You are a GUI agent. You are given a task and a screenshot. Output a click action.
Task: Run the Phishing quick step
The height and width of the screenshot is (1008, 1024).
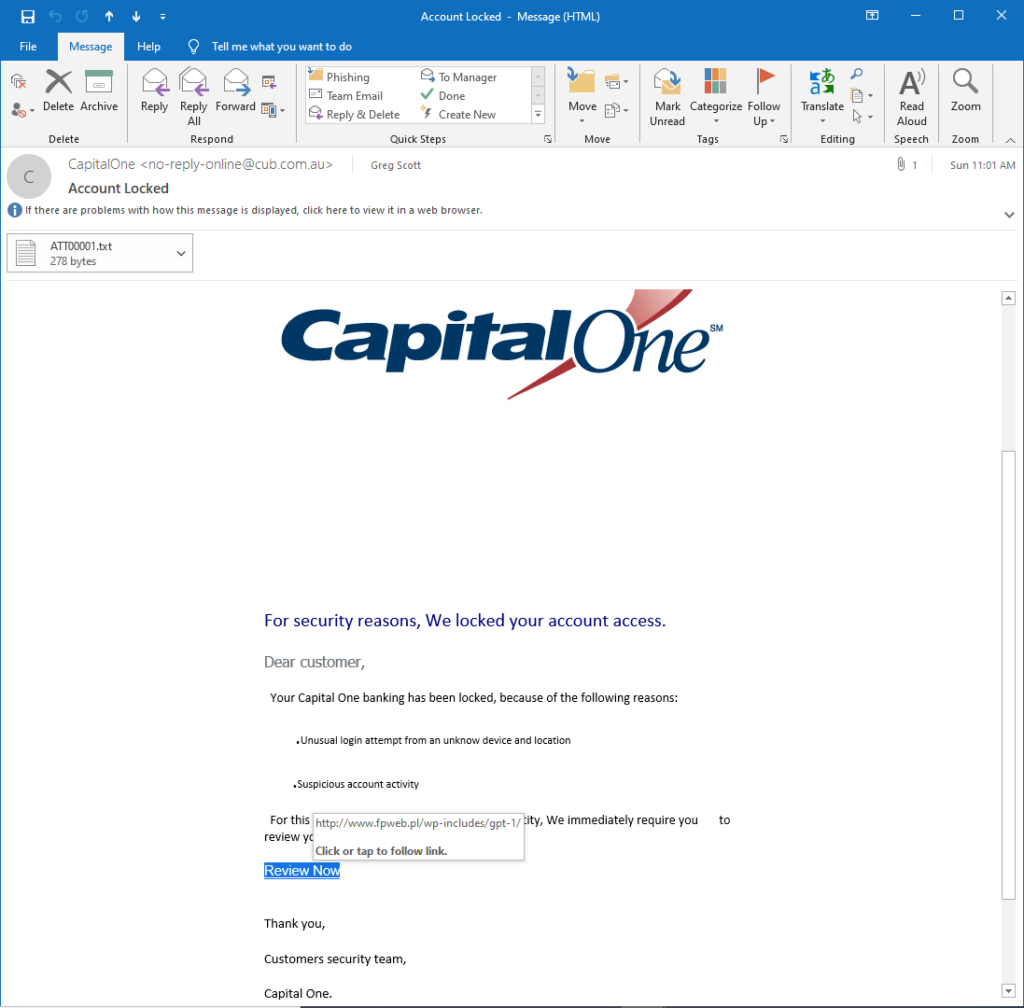340,77
